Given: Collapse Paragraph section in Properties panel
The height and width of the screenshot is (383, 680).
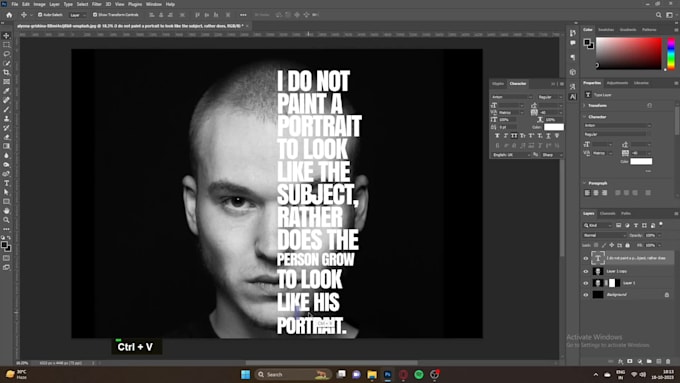Looking at the screenshot, I should click(x=584, y=183).
